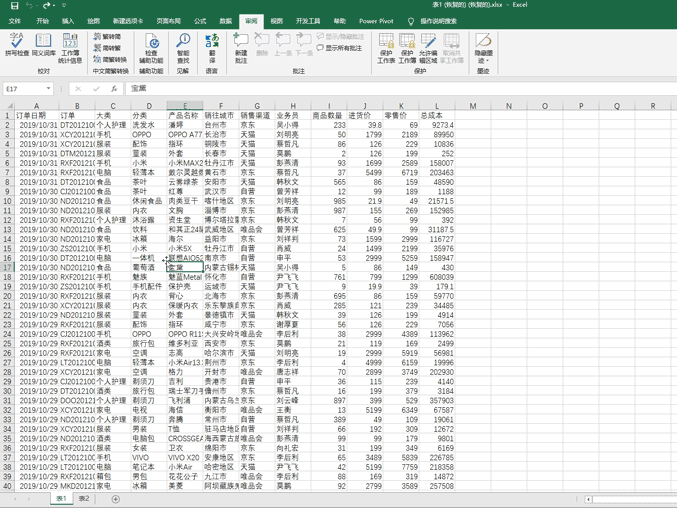
Task: Open the thesaurus (同义词库)
Action: (44, 45)
